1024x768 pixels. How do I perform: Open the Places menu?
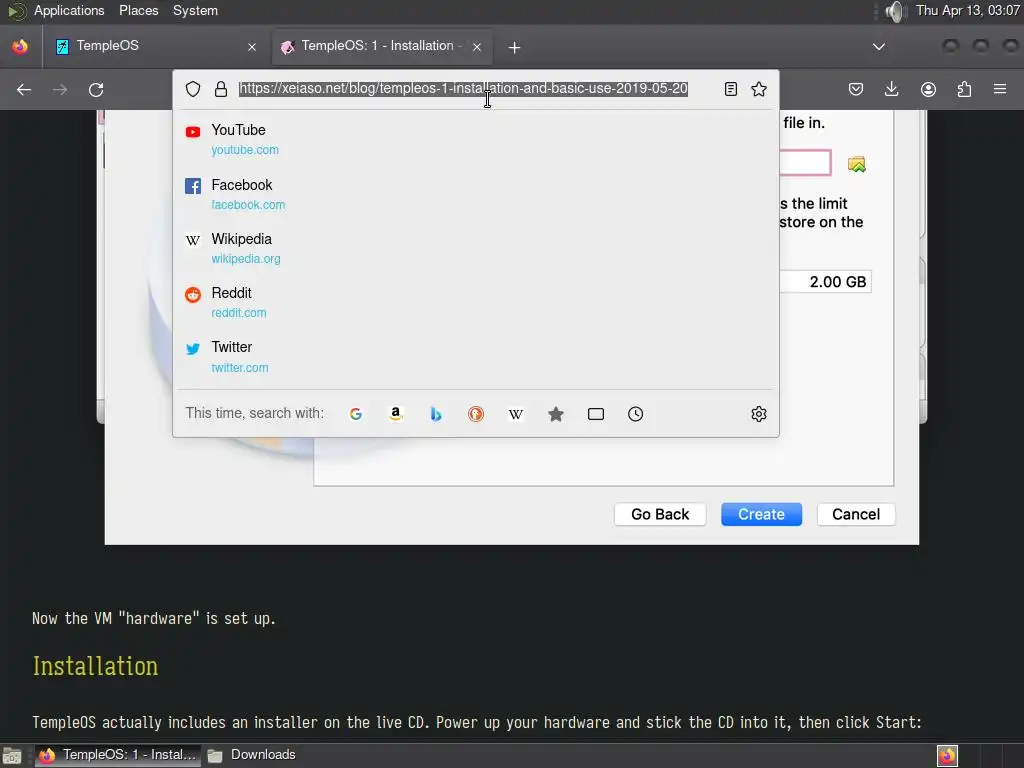(x=138, y=10)
